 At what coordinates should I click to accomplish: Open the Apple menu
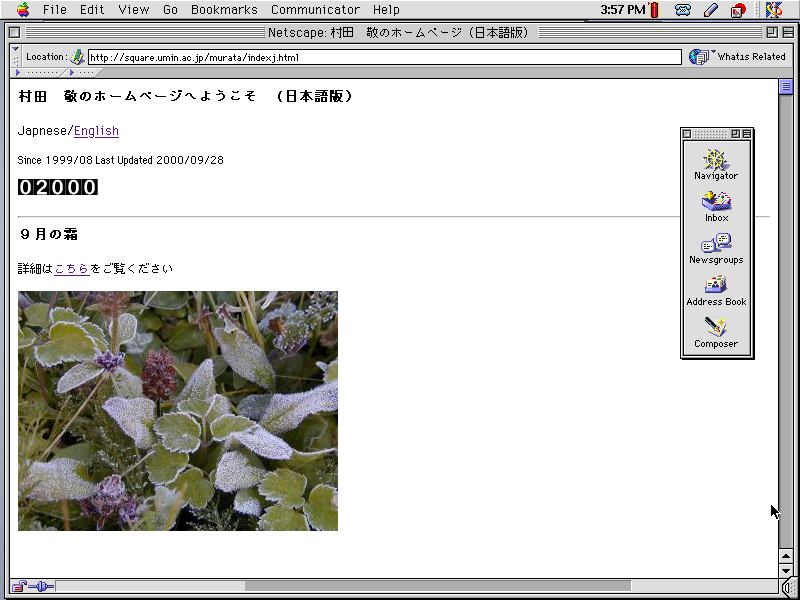click(22, 10)
